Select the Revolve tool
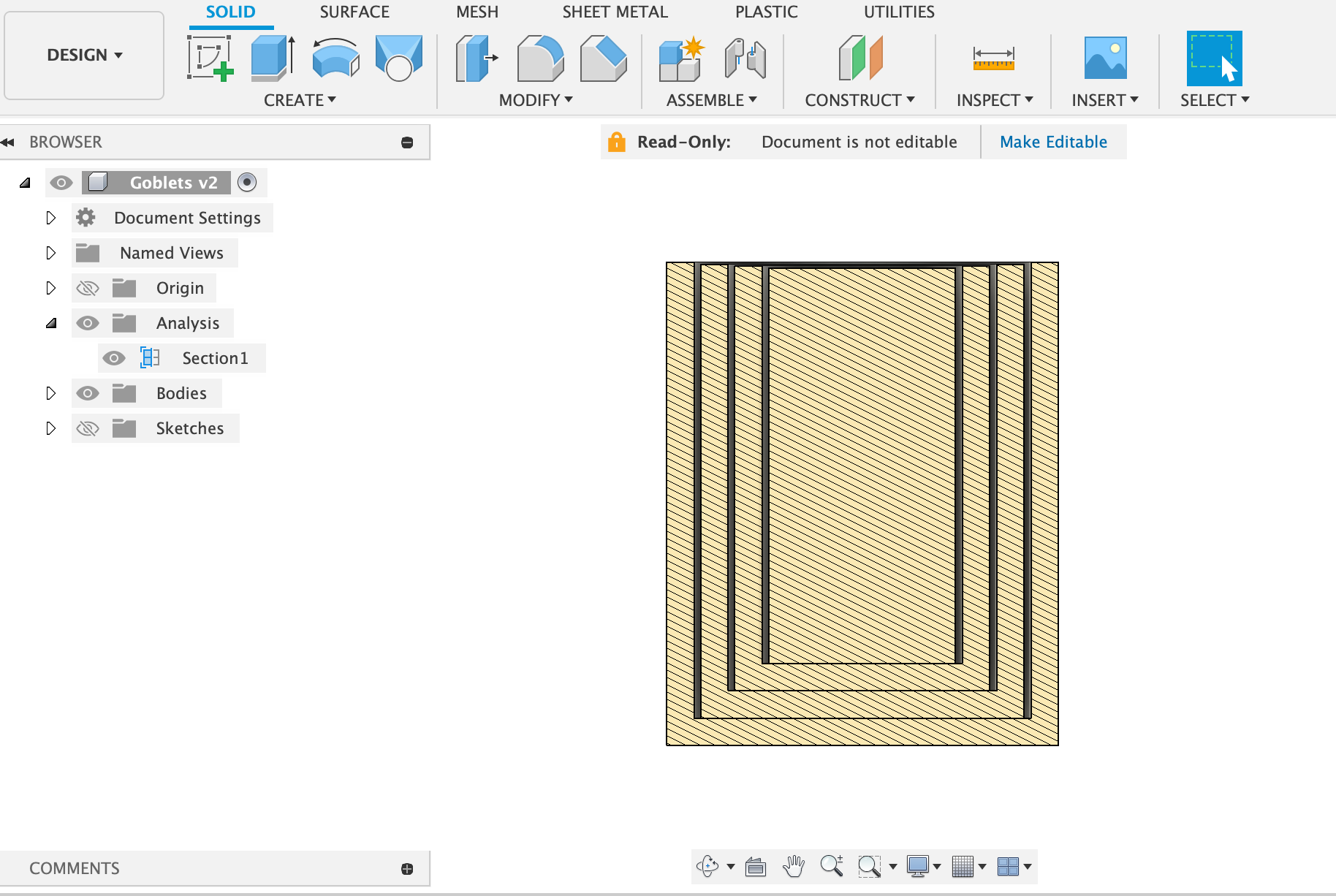Viewport: 1336px width, 896px height. click(x=335, y=58)
